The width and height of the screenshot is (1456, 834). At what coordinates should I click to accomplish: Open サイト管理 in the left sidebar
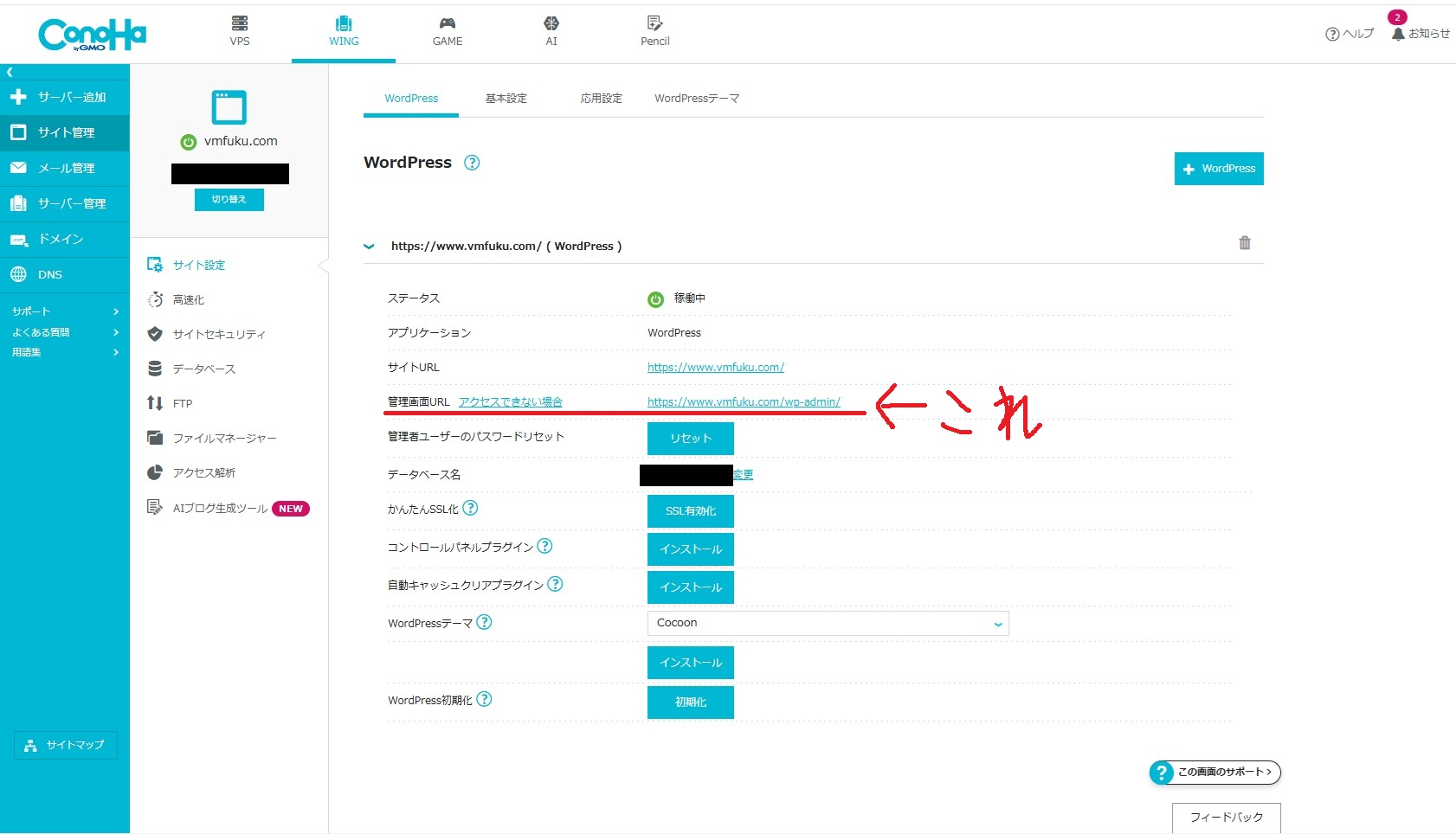pyautogui.click(x=65, y=132)
